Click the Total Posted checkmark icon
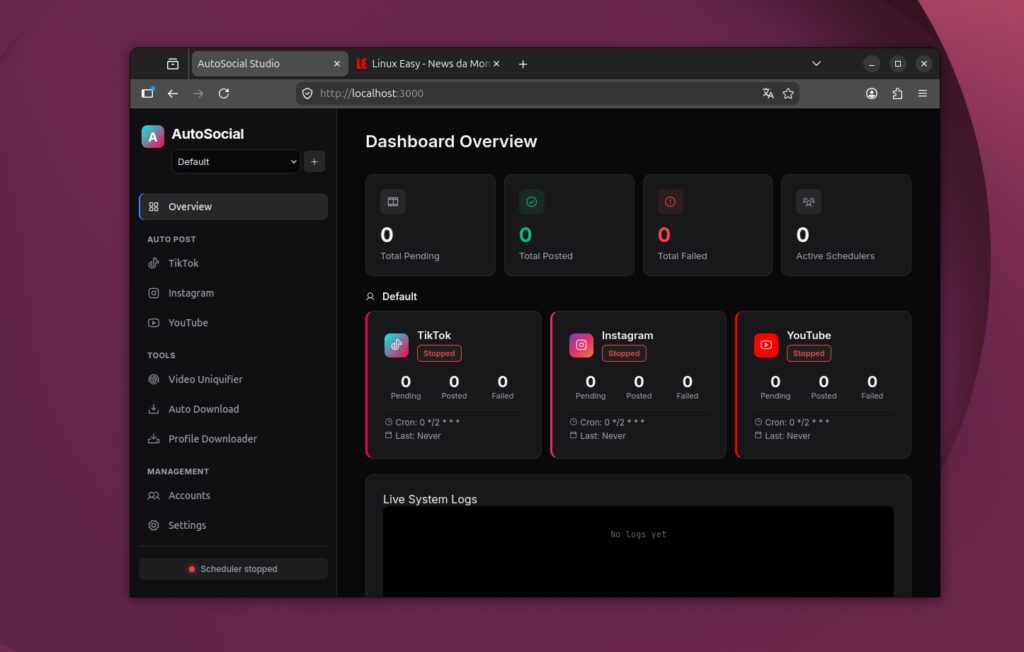The image size is (1024, 652). (x=532, y=202)
